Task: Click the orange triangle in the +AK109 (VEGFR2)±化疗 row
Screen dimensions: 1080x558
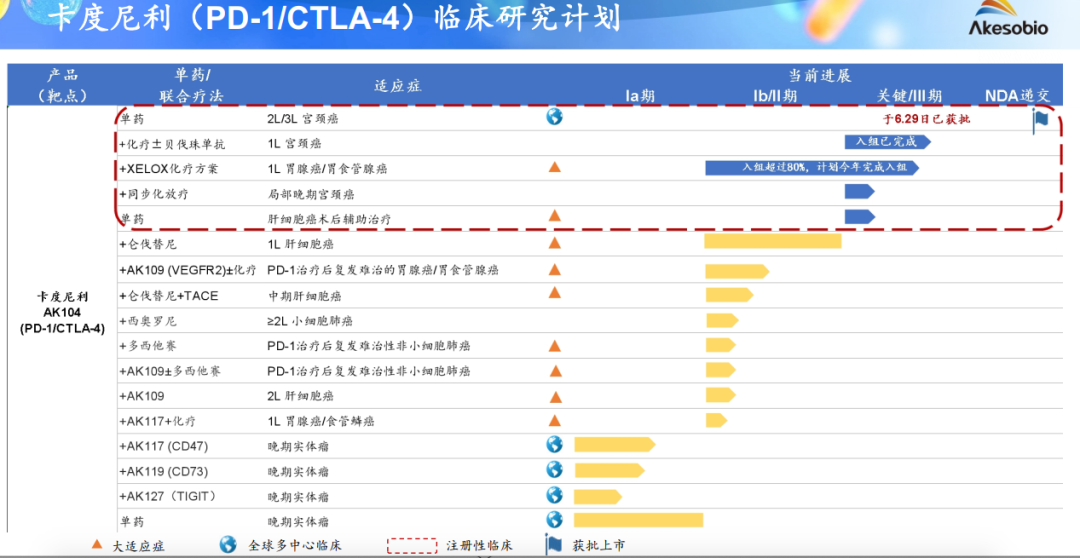Action: tap(554, 269)
